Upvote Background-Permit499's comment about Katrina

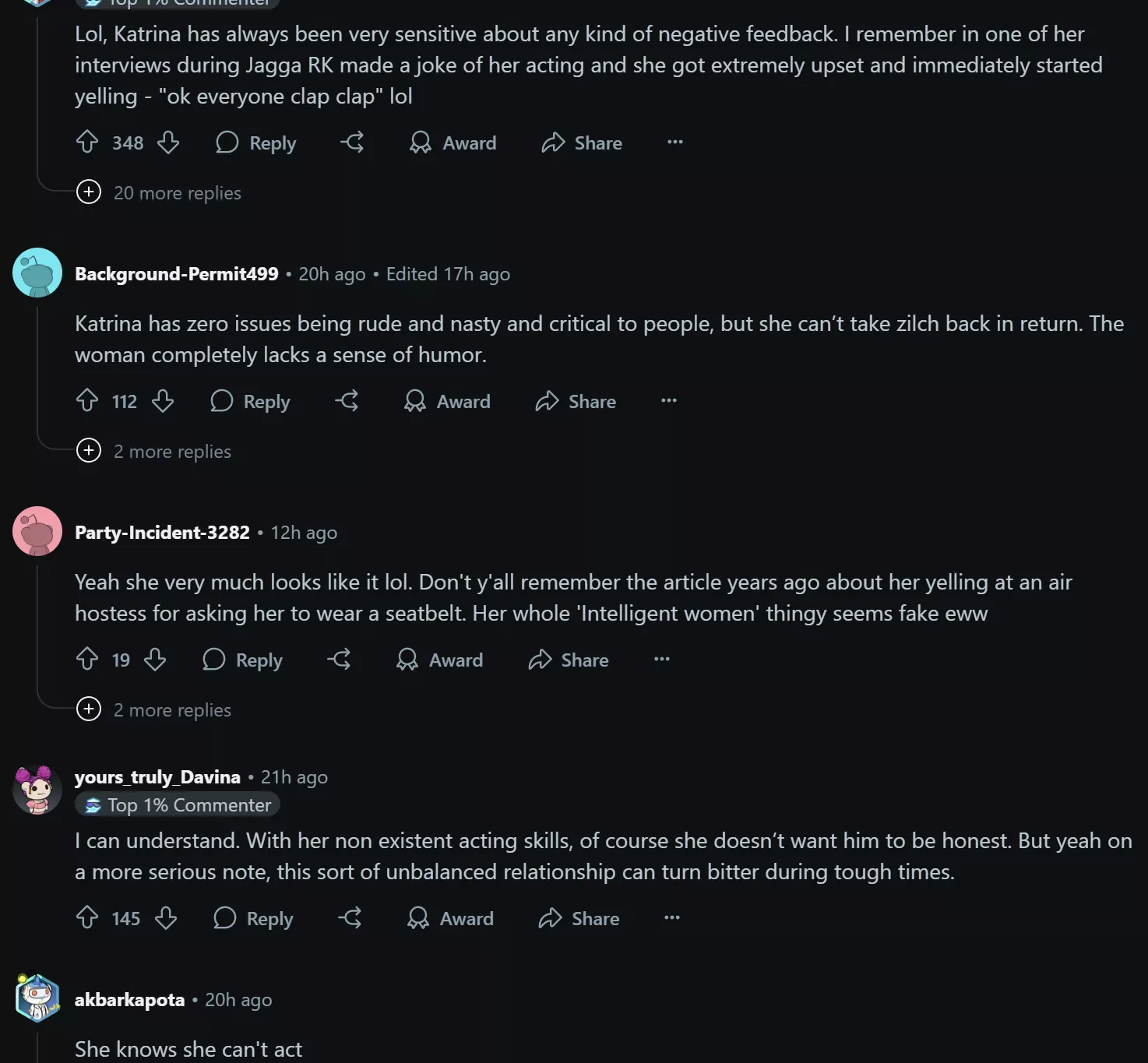(x=87, y=401)
